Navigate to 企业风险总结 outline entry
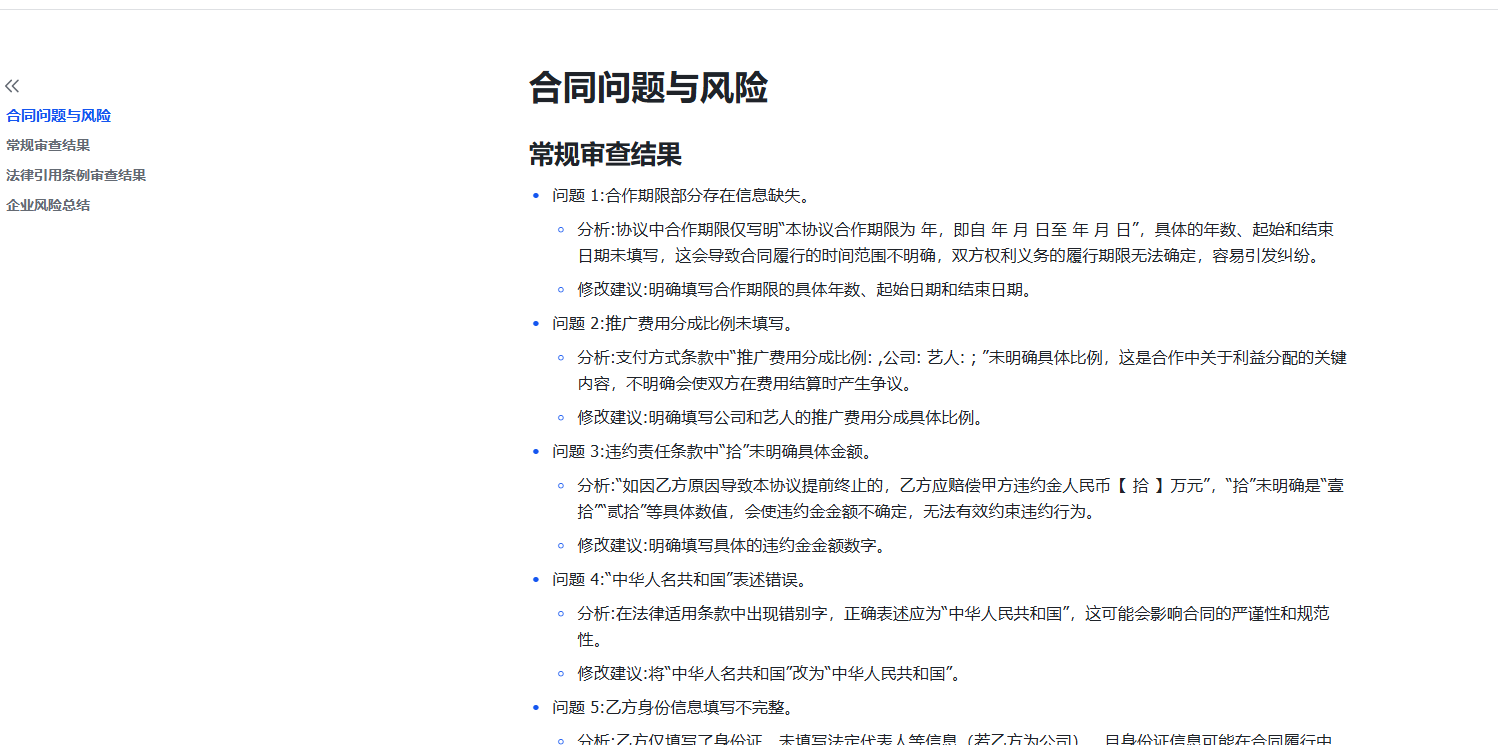The height and width of the screenshot is (745, 1498). coord(48,205)
